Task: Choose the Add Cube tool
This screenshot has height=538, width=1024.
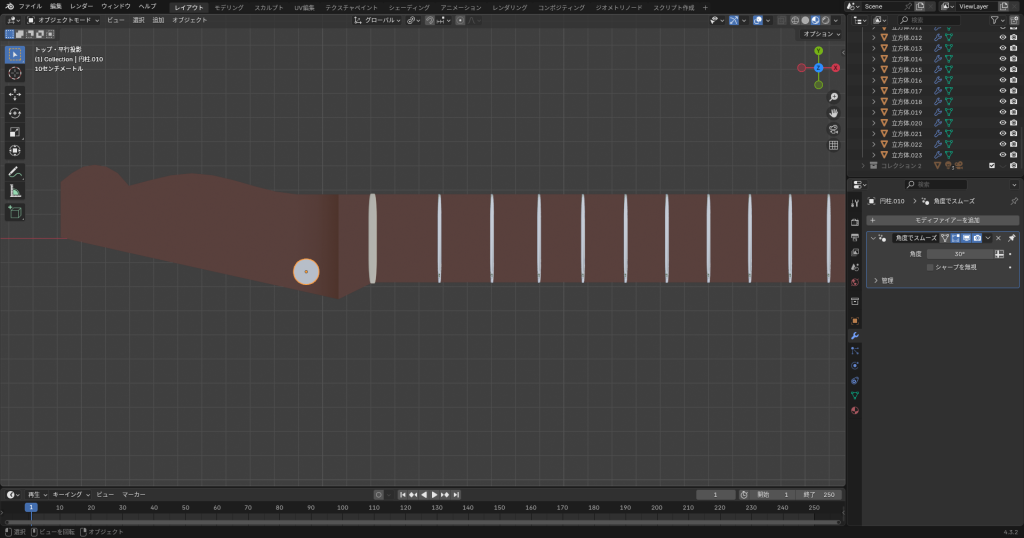Action: tap(15, 212)
